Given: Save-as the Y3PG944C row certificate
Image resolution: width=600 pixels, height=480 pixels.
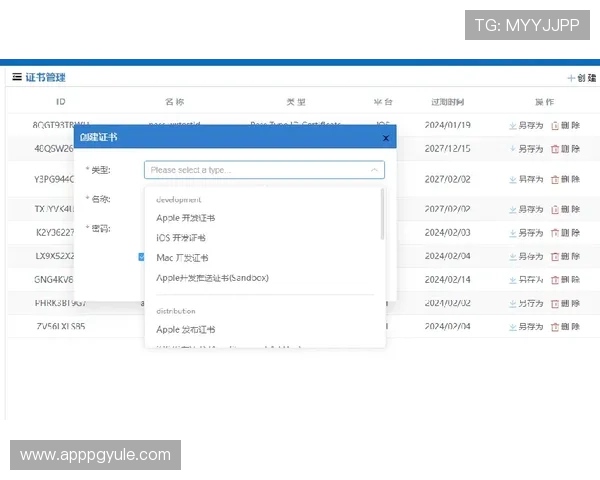Looking at the screenshot, I should point(526,179).
